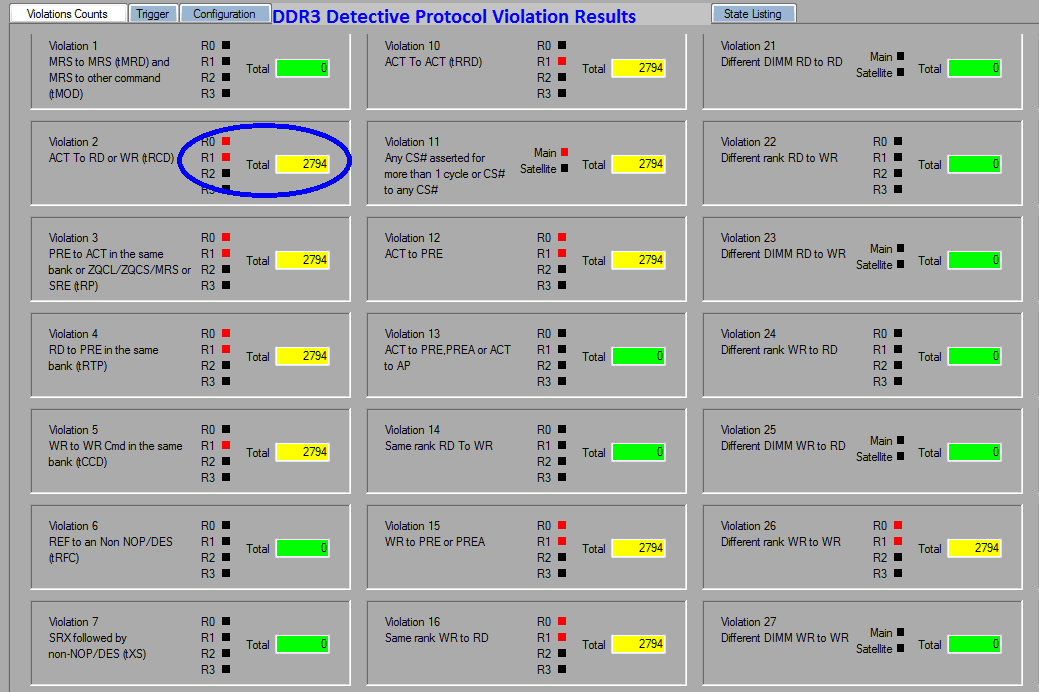Click Violation 23 Satellite indicator
This screenshot has height=692, width=1039.
[901, 264]
